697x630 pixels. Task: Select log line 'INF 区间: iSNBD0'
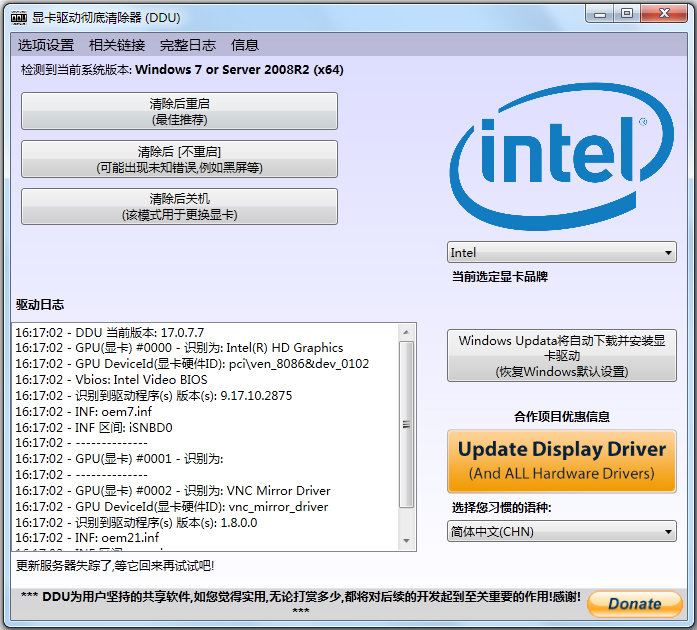click(94, 428)
